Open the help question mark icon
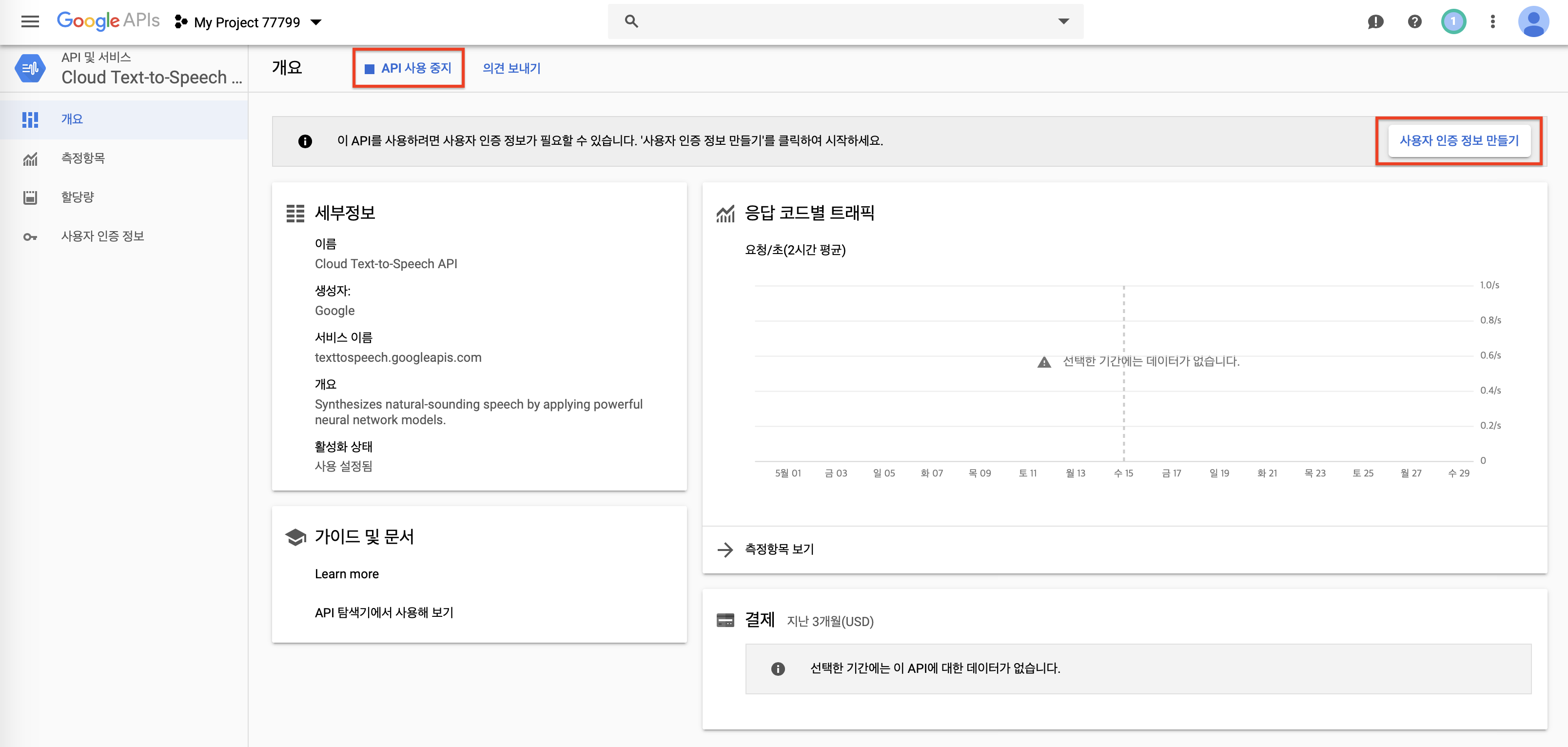 (x=1414, y=22)
